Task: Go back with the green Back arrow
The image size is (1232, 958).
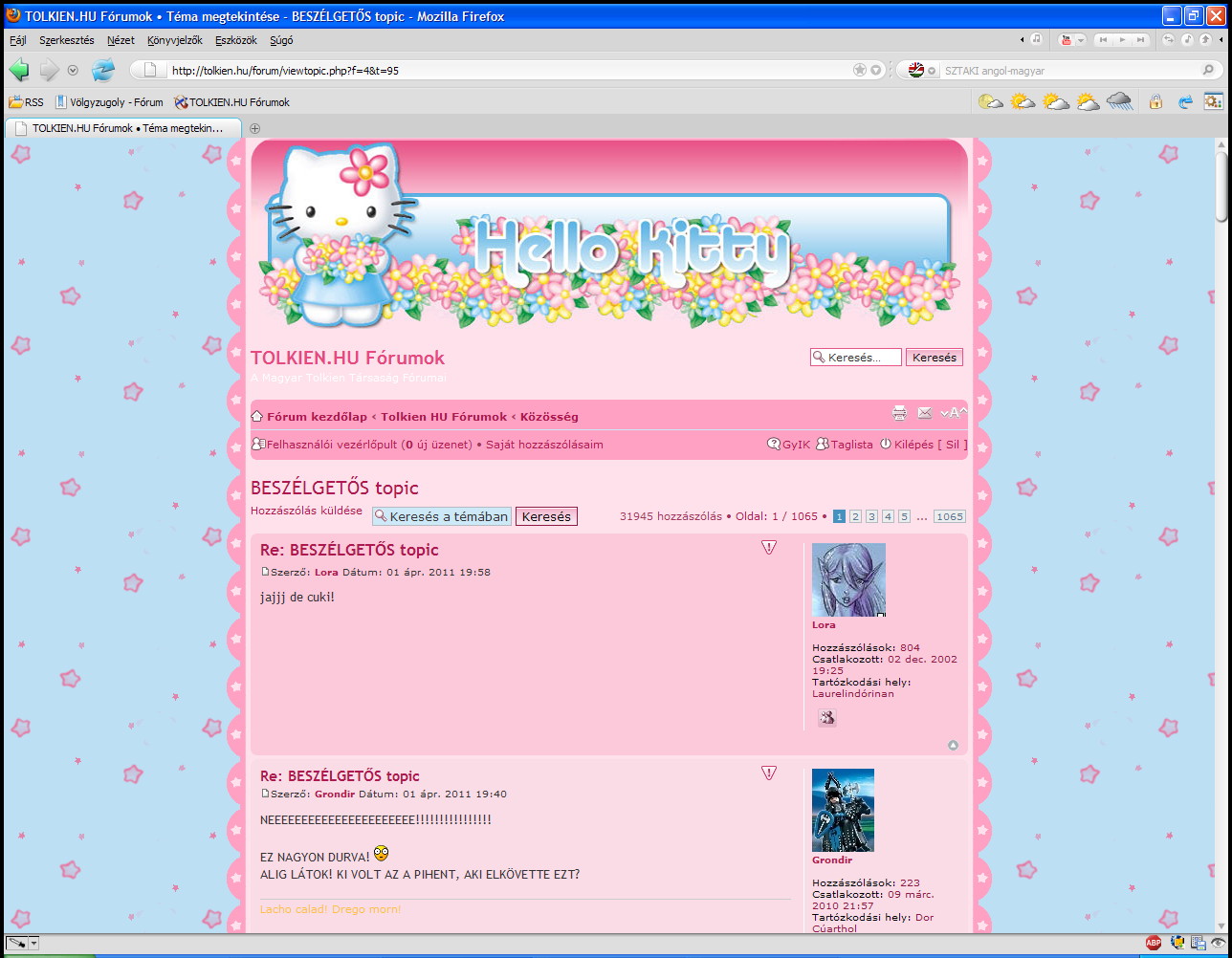Action: tap(19, 70)
